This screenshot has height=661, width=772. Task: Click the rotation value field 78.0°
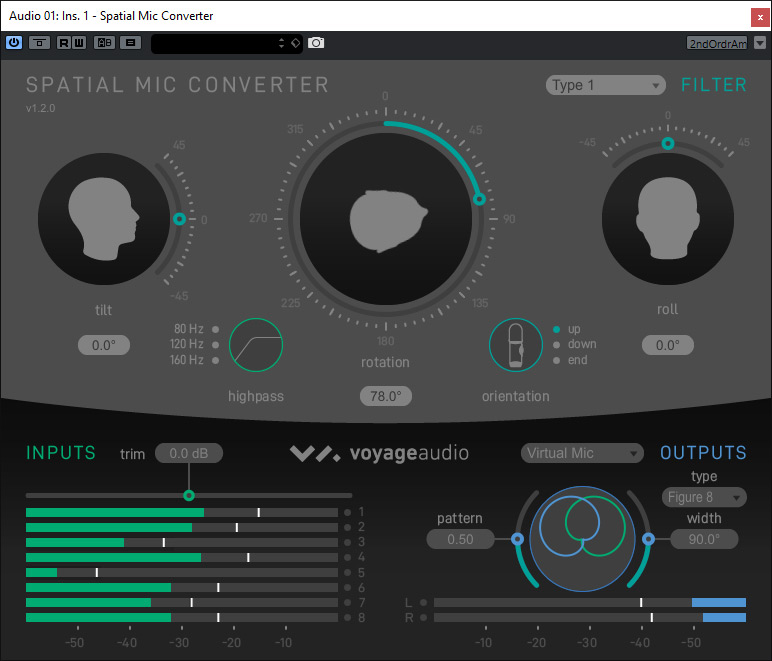coord(386,396)
